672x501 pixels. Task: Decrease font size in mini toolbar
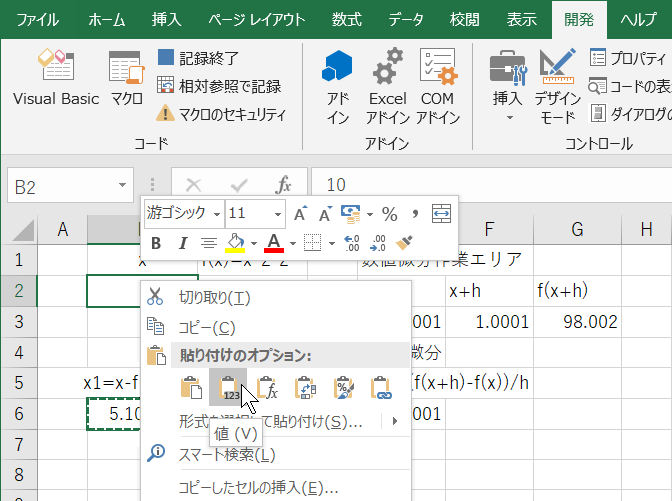tap(325, 213)
